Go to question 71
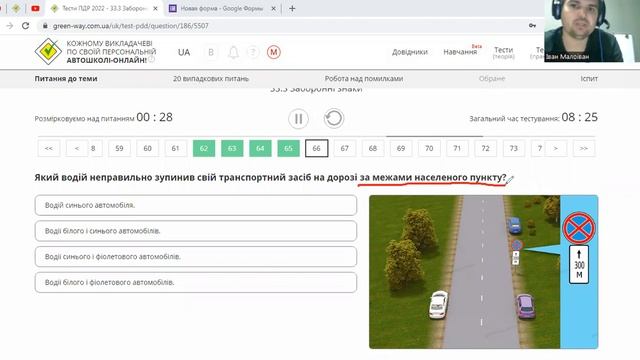This screenshot has height=360, width=640. (457, 148)
